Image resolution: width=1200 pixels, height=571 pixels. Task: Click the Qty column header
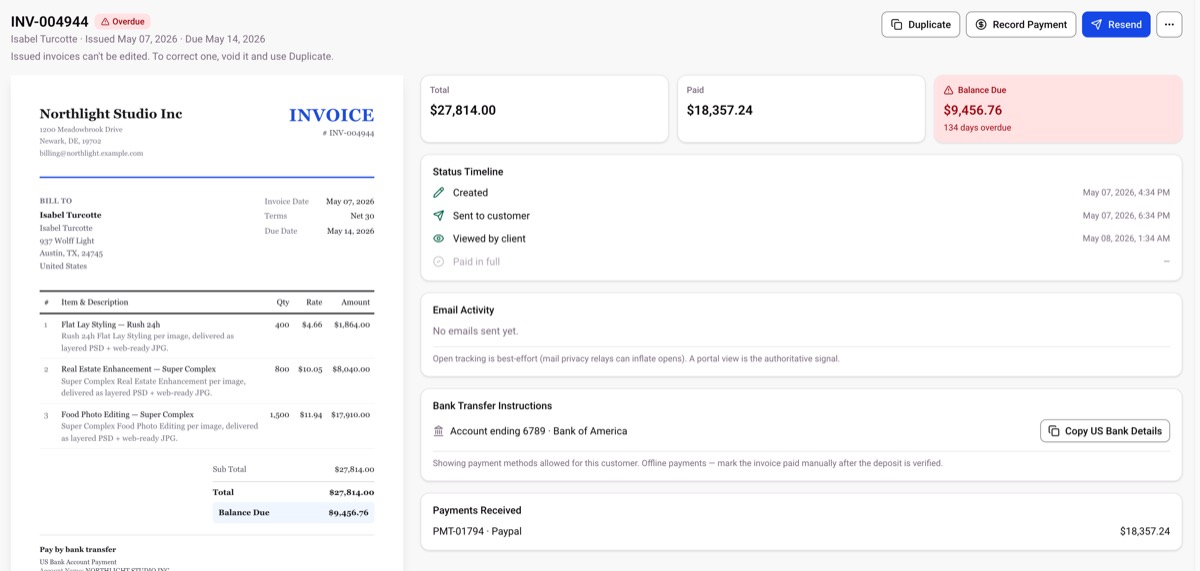pyautogui.click(x=283, y=302)
